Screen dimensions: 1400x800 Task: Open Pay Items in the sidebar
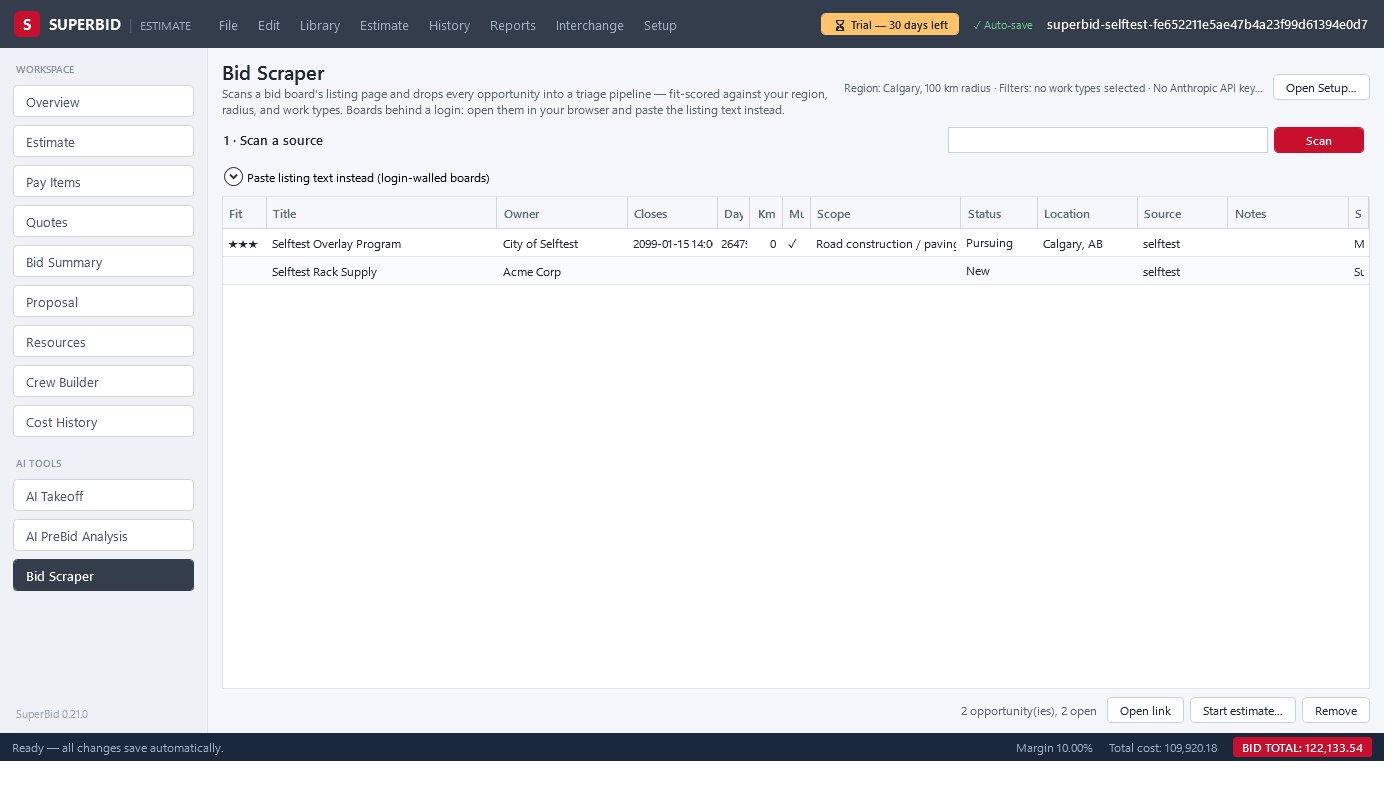click(103, 181)
